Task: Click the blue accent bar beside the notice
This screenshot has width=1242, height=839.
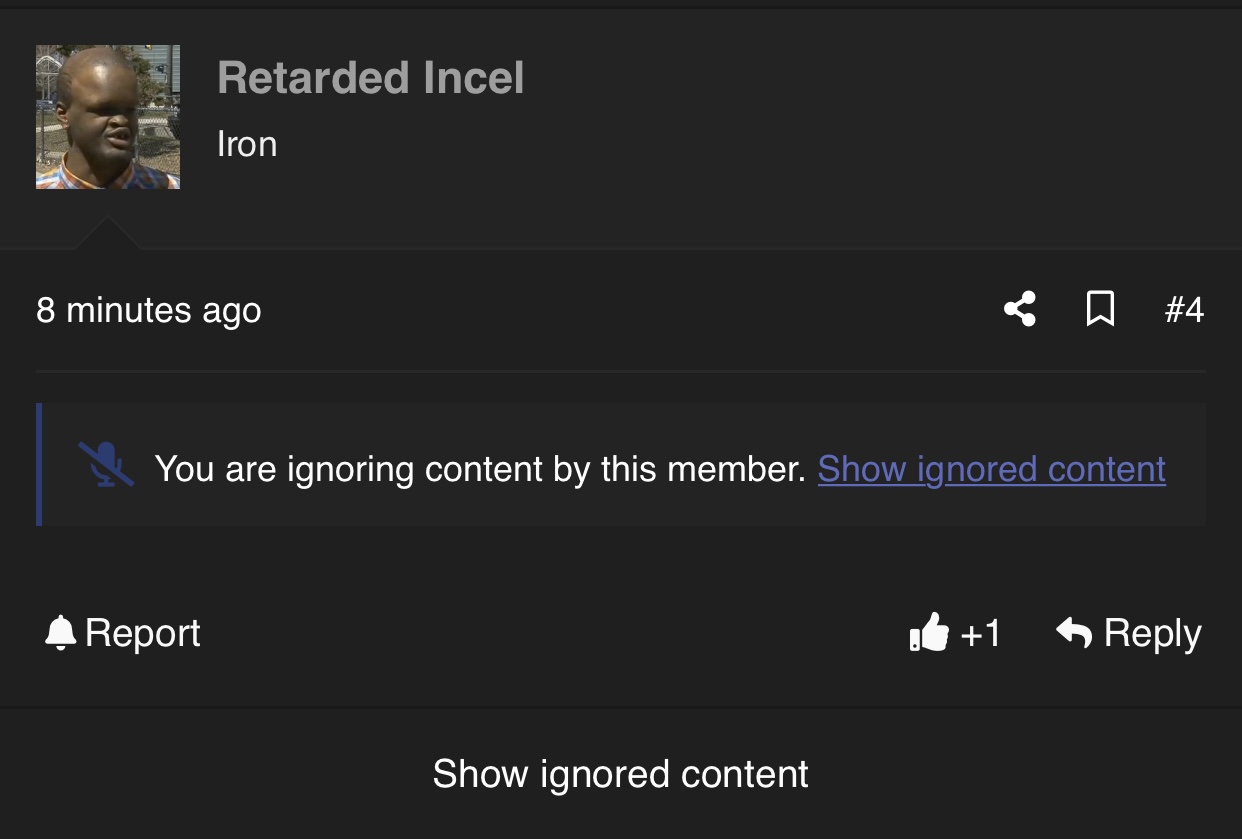Action: (x=39, y=463)
